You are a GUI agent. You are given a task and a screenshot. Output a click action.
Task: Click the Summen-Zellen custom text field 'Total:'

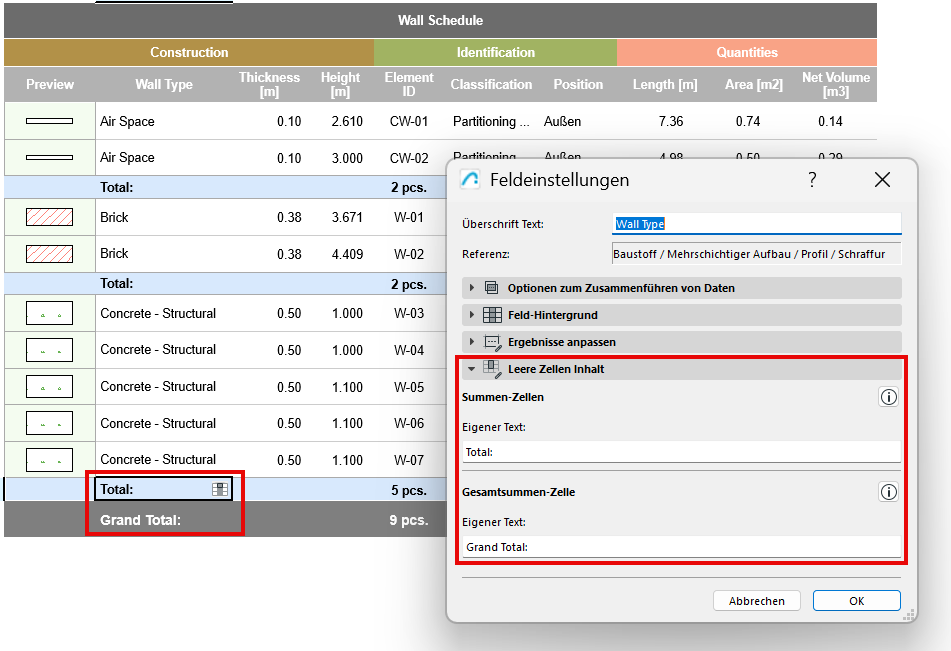tap(682, 452)
